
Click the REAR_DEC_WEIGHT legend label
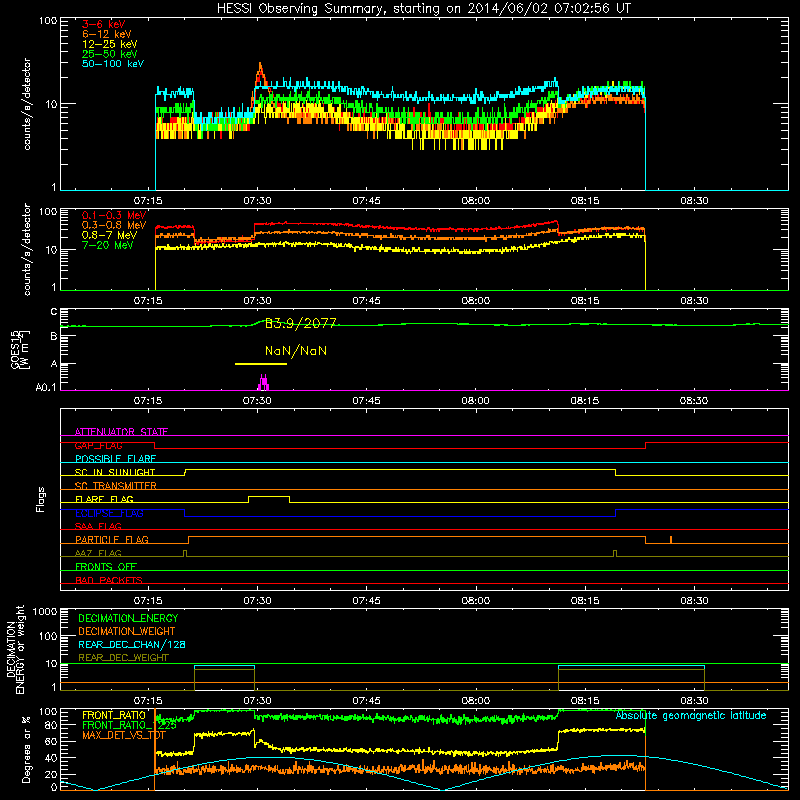[x=123, y=658]
